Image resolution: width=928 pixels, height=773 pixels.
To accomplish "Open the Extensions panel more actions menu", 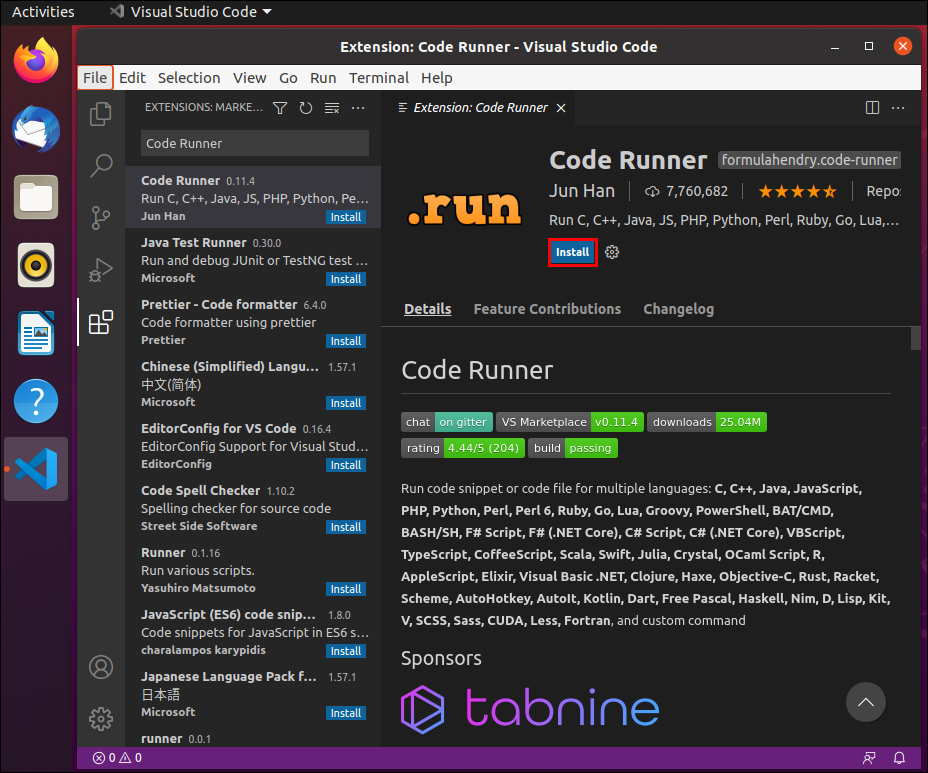I will pyautogui.click(x=358, y=108).
